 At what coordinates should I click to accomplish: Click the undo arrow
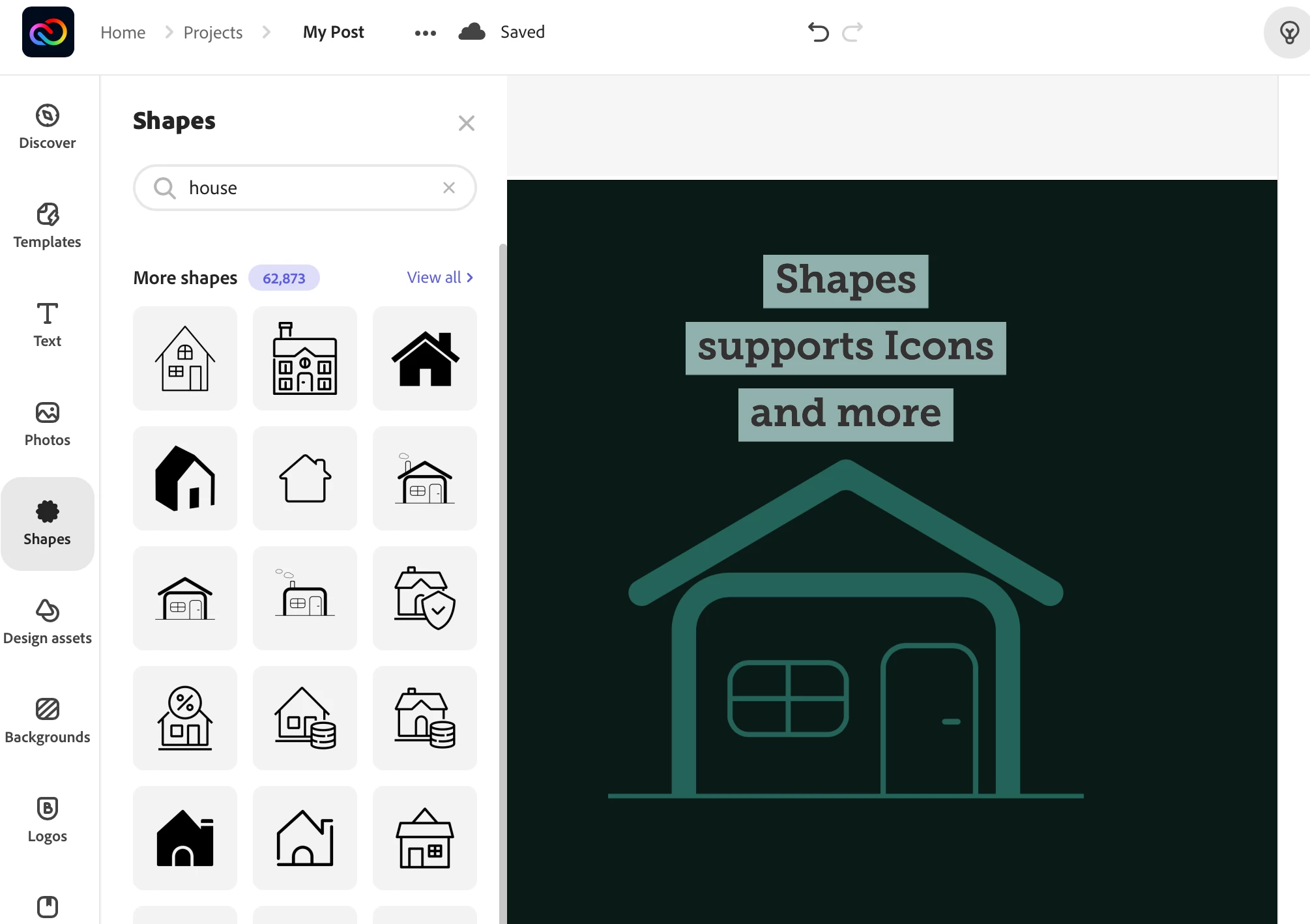818,32
